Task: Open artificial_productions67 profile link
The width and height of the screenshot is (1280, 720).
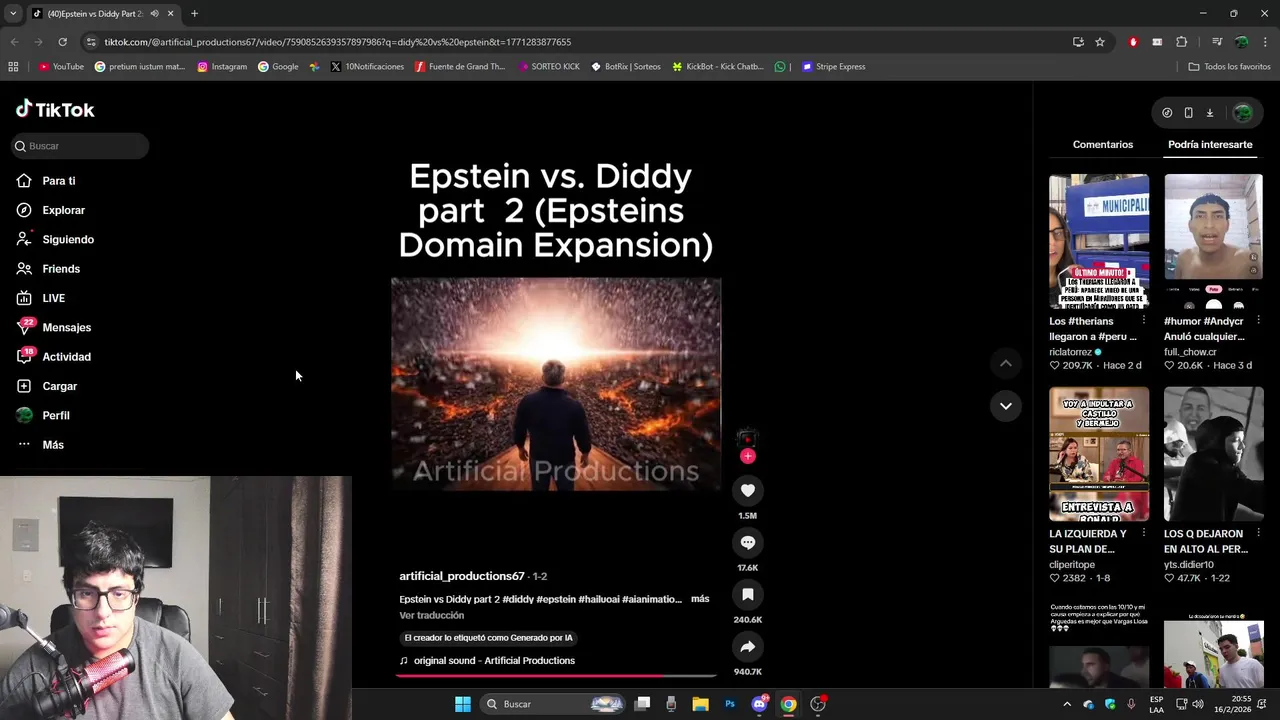Action: click(x=462, y=576)
